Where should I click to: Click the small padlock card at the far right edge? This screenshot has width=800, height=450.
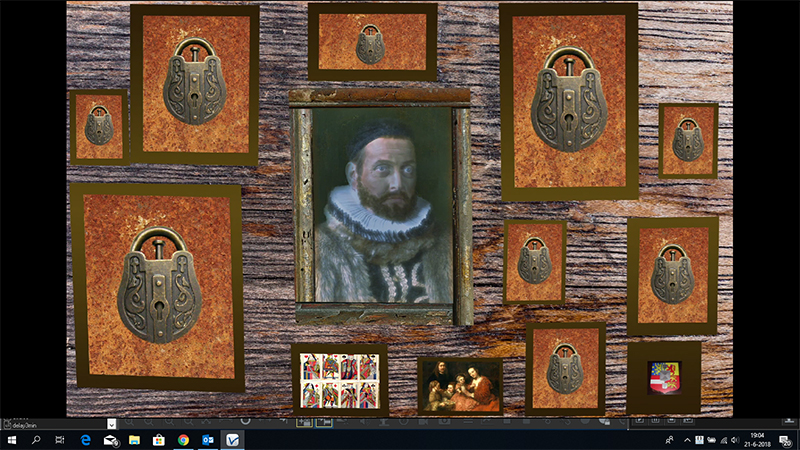(x=688, y=141)
